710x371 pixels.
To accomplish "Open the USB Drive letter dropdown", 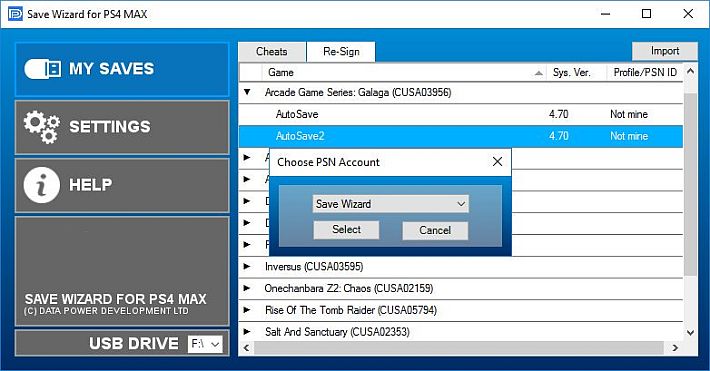I will (x=205, y=344).
